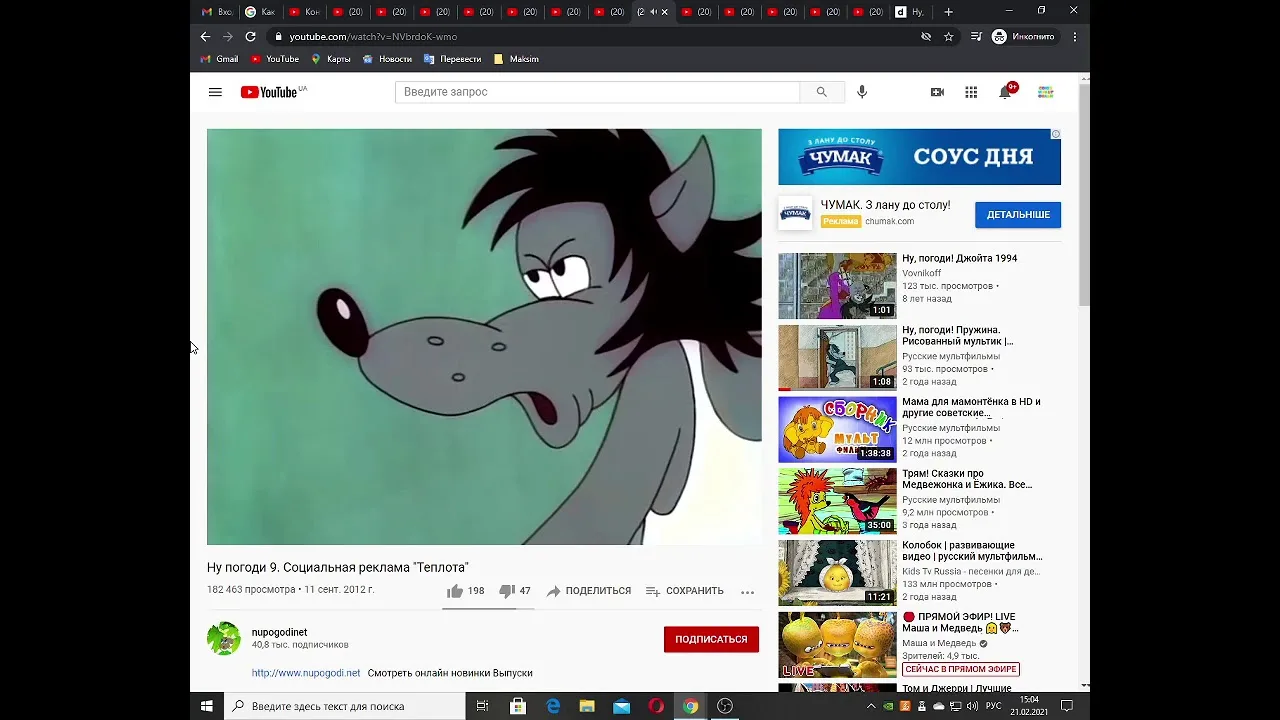This screenshot has height=720, width=1280.
Task: Open the YouTube guide hamburger menu
Action: 215,92
